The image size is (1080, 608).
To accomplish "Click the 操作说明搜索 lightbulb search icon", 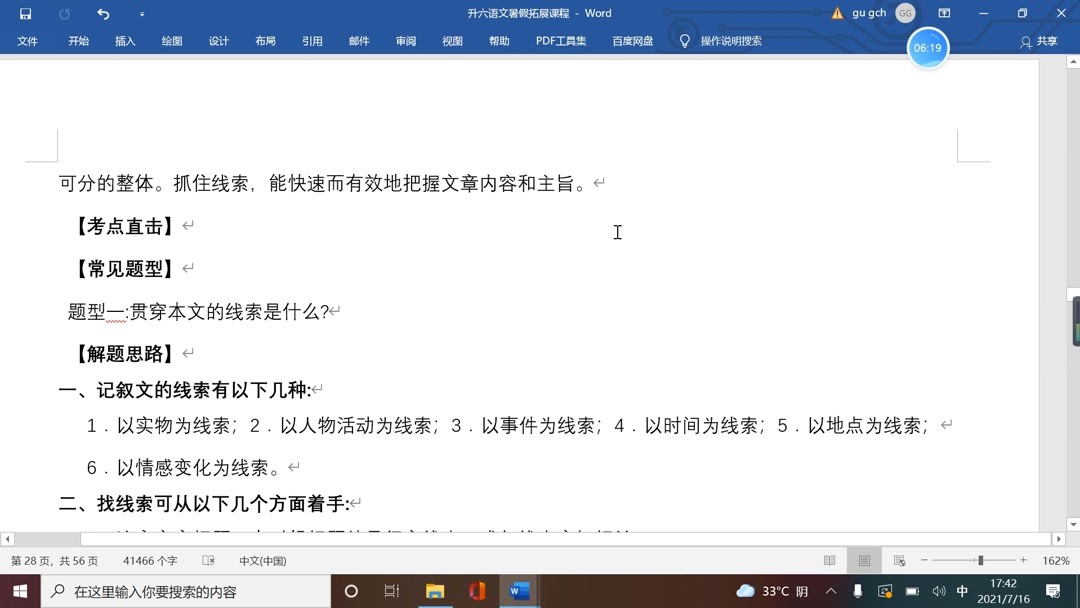I will point(684,41).
